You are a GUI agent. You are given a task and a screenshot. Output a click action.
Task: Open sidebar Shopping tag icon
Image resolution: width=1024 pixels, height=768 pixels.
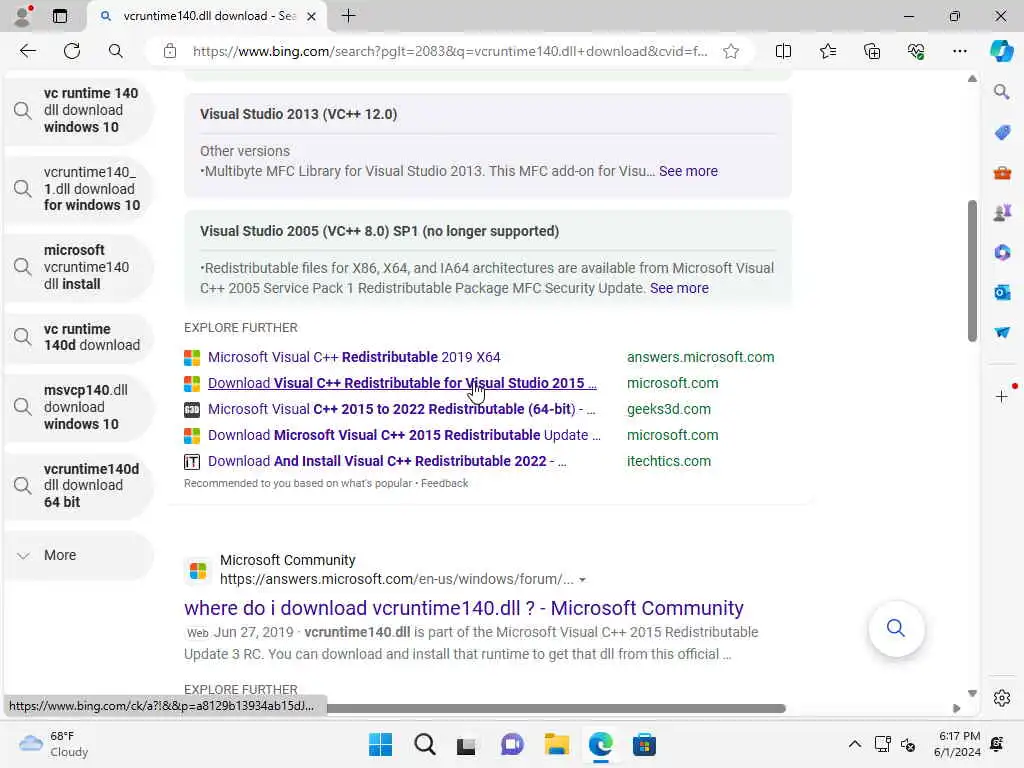point(1002,132)
